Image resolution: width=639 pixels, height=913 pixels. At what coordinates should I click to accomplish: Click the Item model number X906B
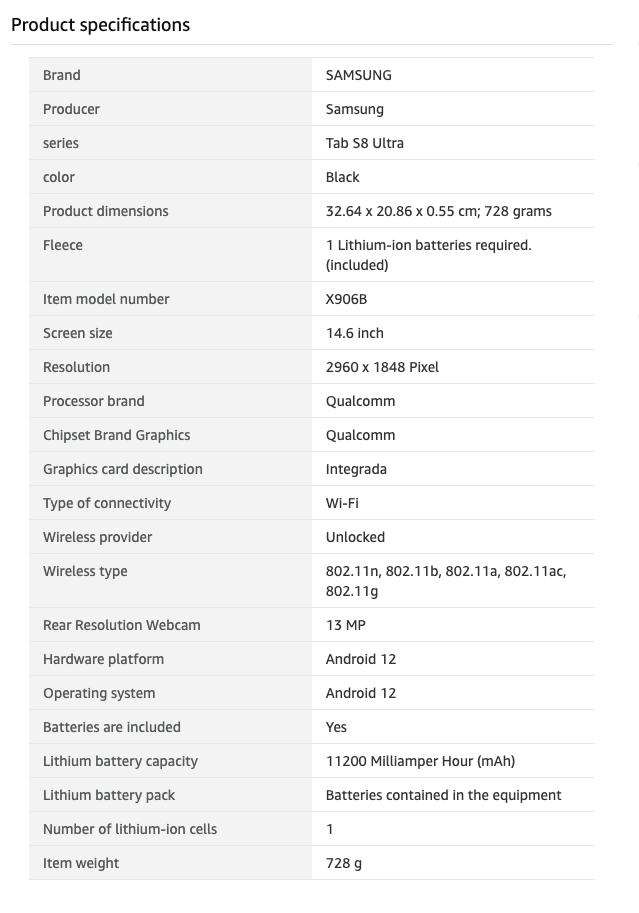pyautogui.click(x=347, y=299)
